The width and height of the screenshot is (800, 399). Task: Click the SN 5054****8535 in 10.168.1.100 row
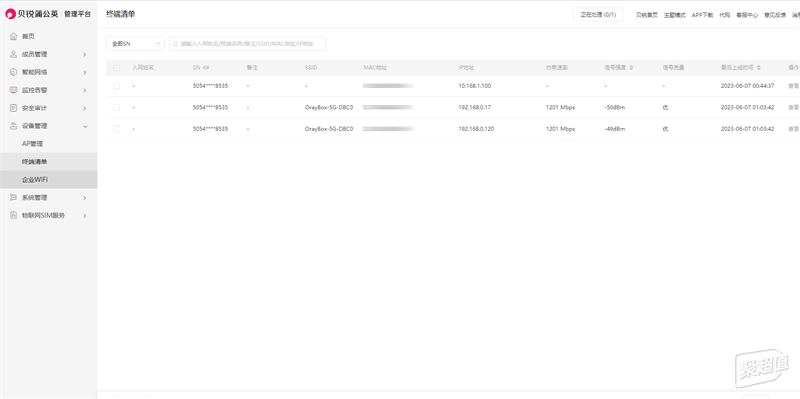tap(210, 86)
